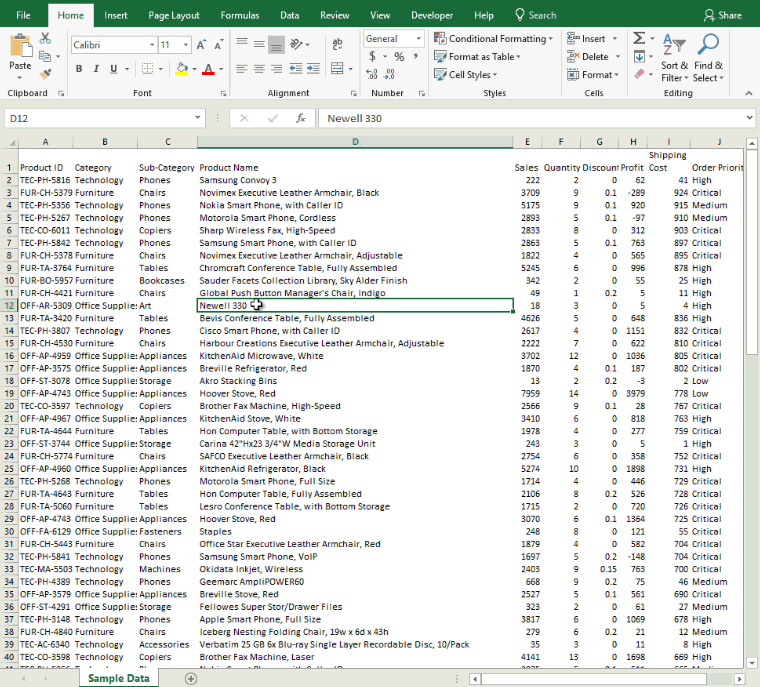Click the Fill down-arrow icon
Viewport: 760px width, 687px height.
coord(639,57)
